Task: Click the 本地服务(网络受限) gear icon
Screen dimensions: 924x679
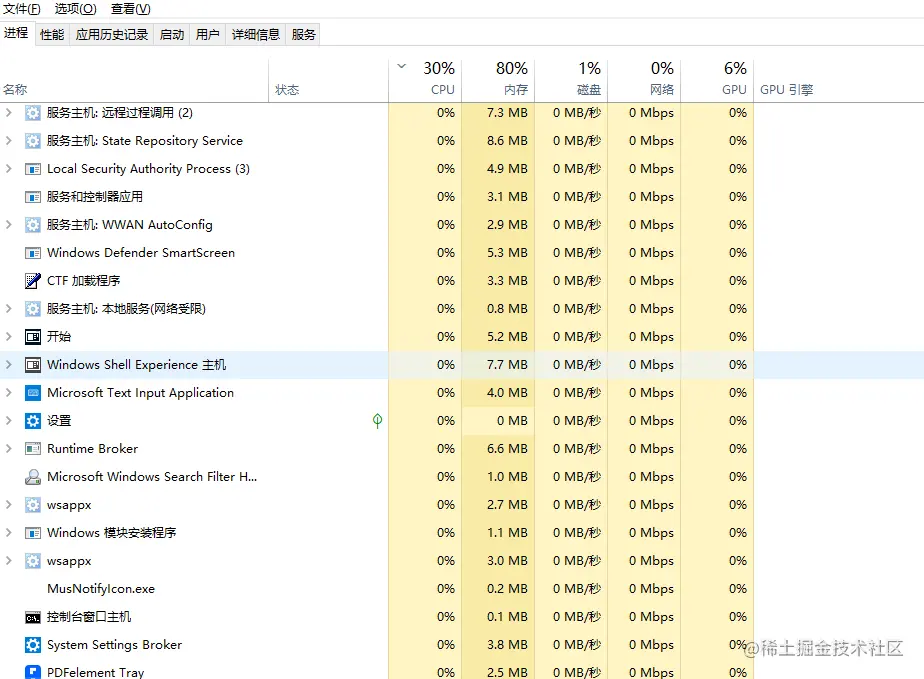Action: 33,309
